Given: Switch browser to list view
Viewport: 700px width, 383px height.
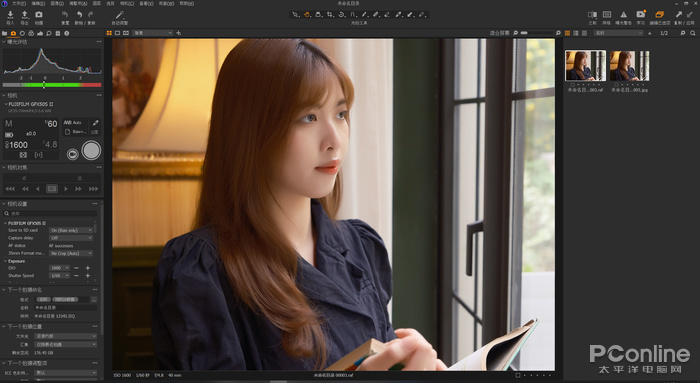Looking at the screenshot, I should (x=576, y=33).
